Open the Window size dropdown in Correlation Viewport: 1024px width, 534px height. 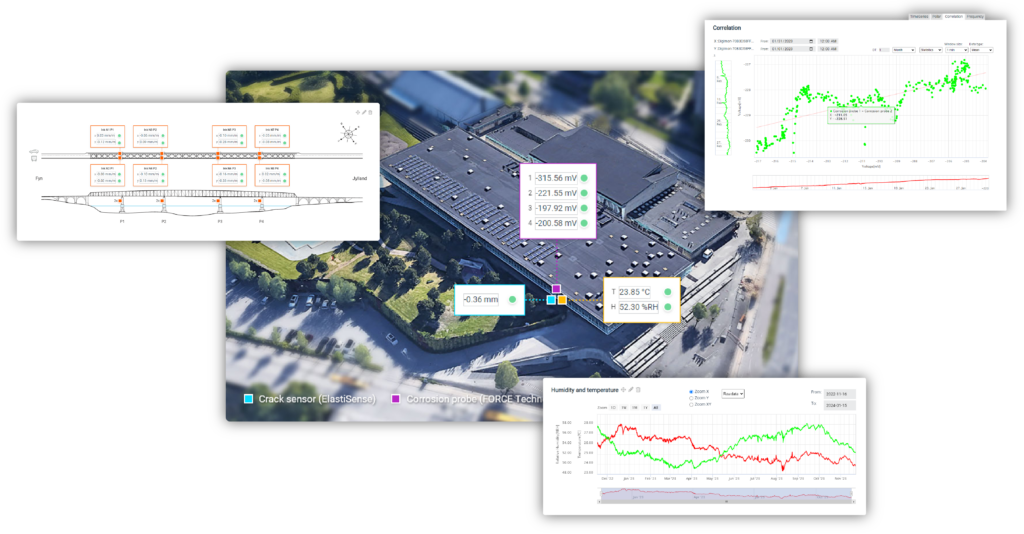[958, 48]
